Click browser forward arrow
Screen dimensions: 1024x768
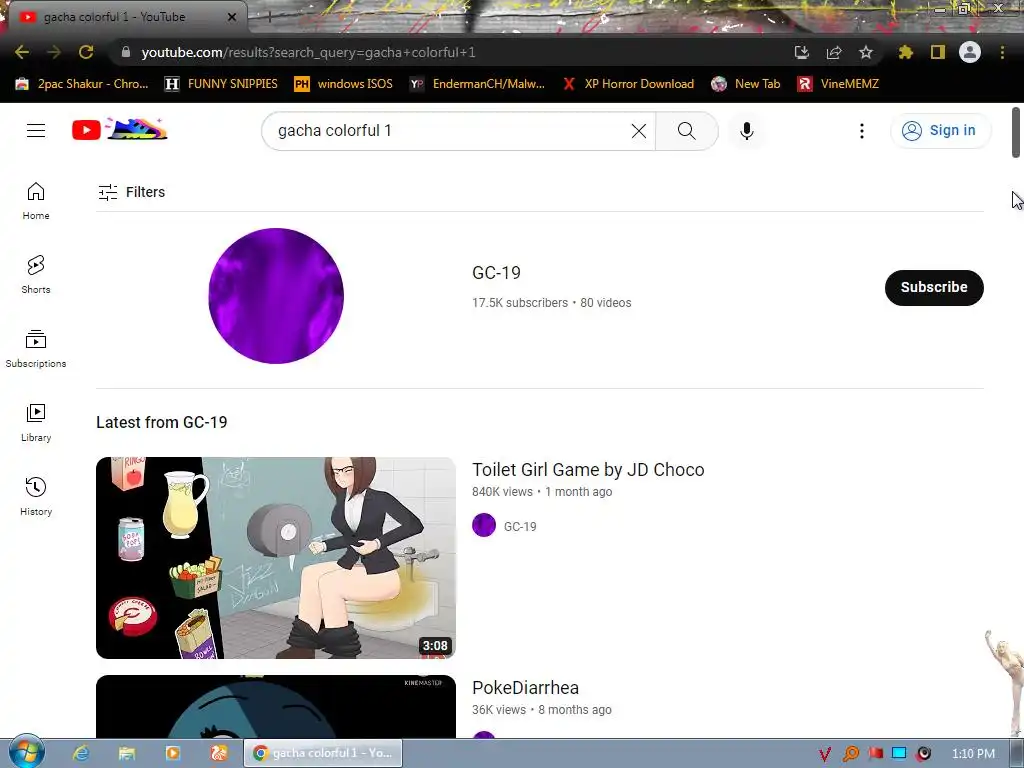pos(54,52)
